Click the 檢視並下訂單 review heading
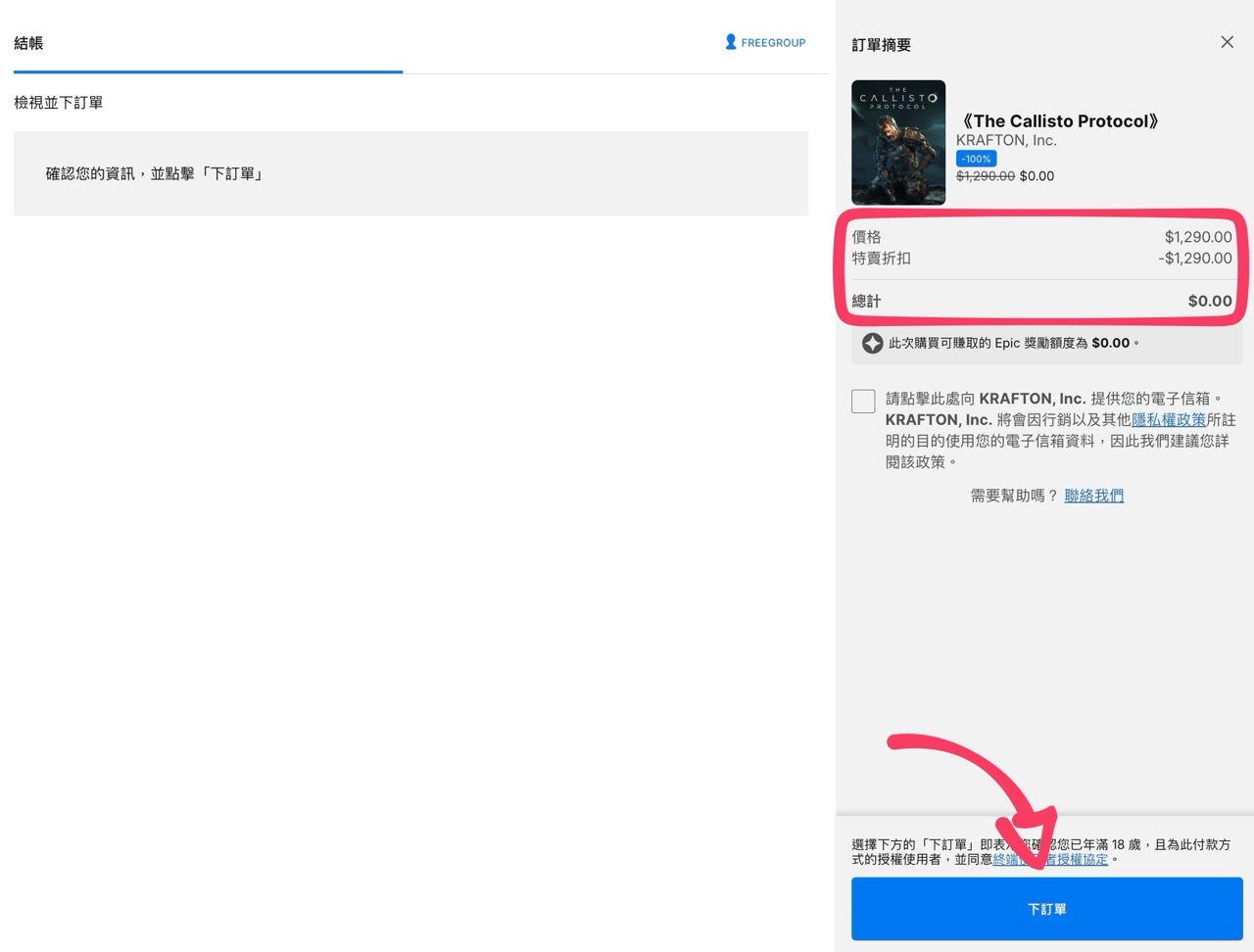The width and height of the screenshot is (1254, 952). coord(57,102)
